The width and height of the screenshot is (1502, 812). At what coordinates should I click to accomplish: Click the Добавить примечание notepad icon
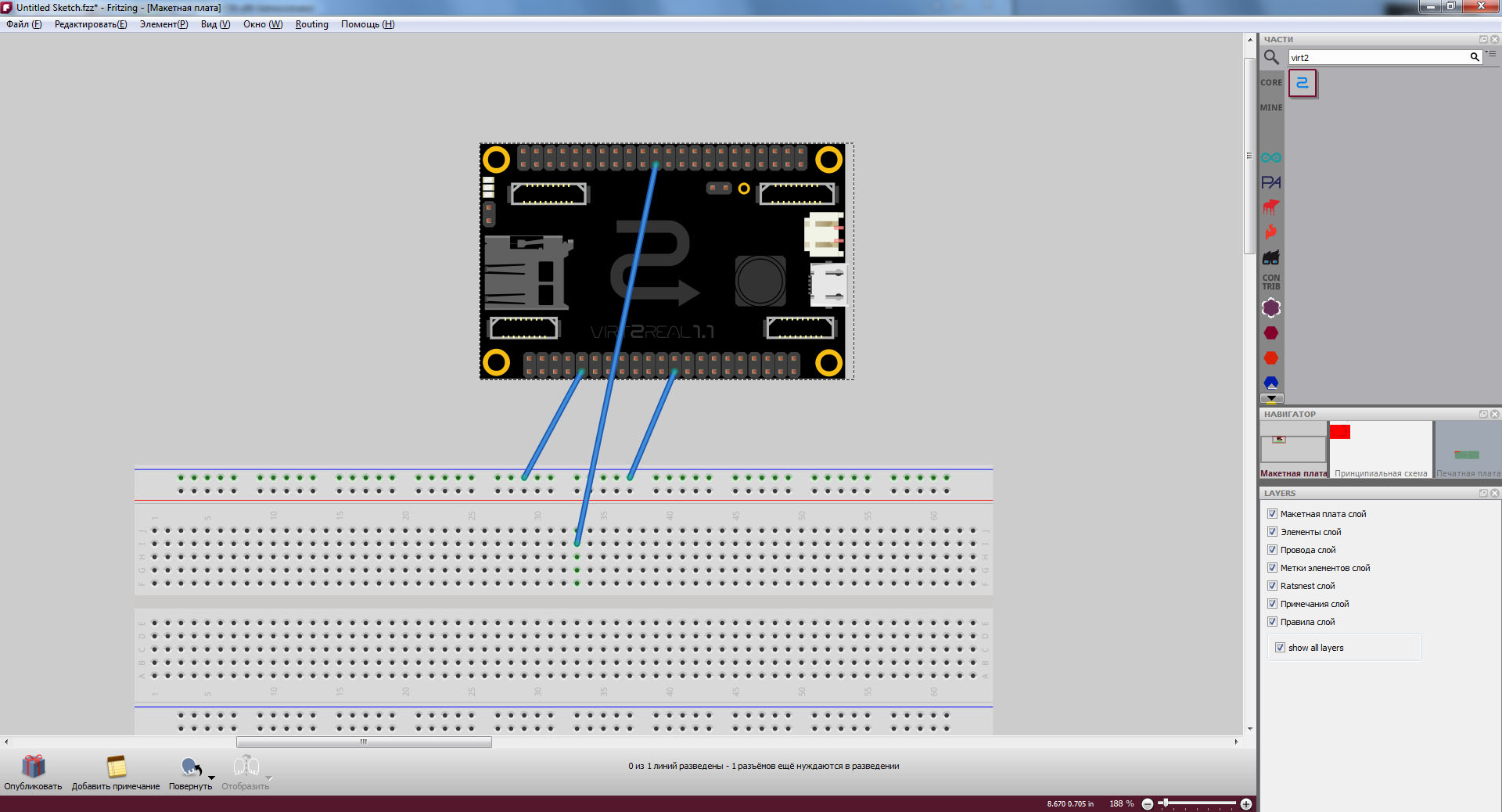[x=117, y=766]
